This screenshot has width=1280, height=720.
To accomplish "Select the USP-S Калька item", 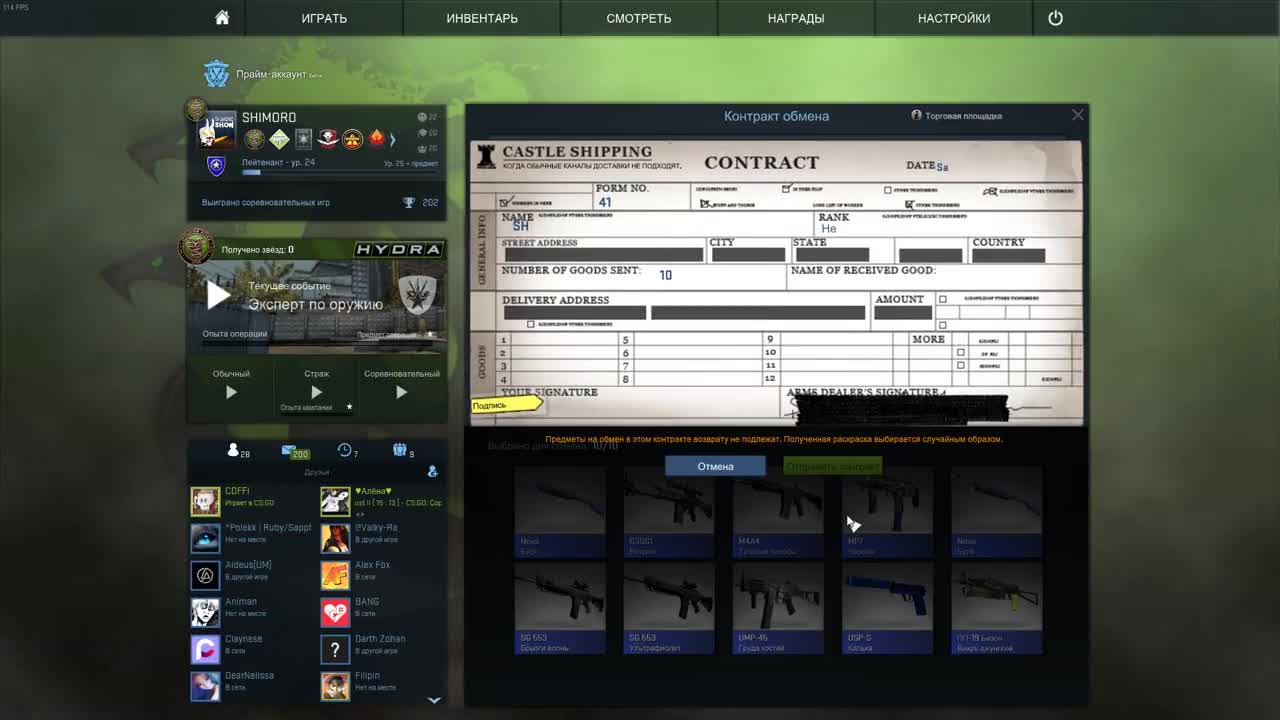I will coord(887,609).
